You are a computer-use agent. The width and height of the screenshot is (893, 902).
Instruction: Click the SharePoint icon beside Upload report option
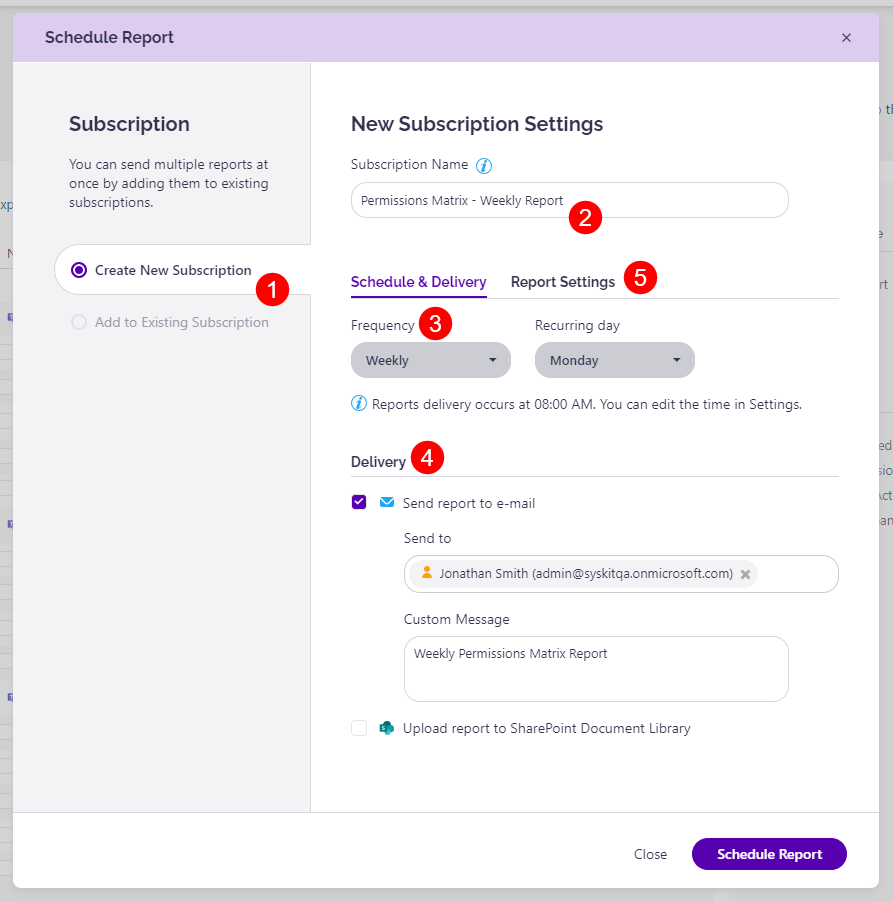point(386,728)
